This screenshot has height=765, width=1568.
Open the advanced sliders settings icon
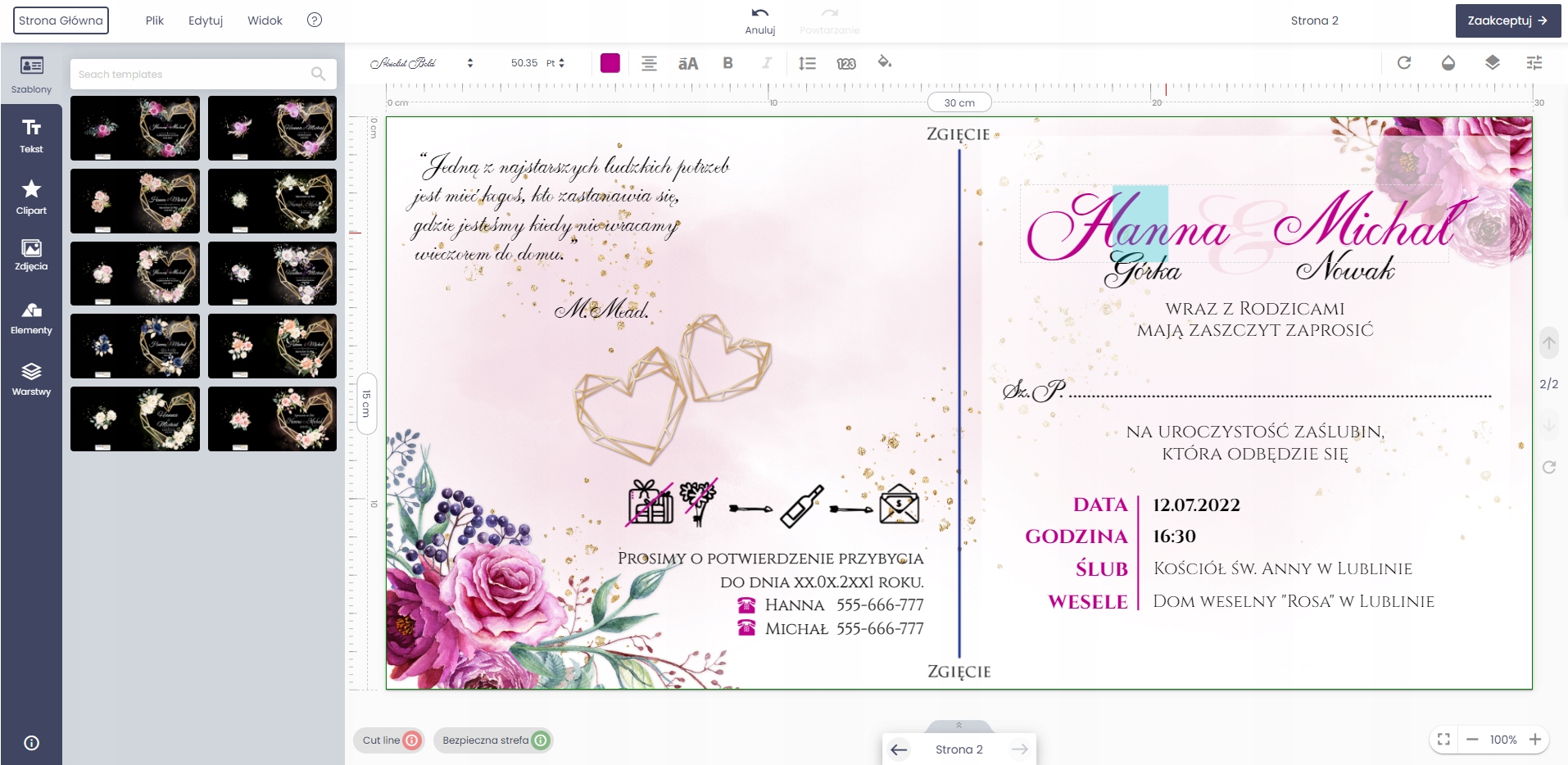click(x=1534, y=63)
